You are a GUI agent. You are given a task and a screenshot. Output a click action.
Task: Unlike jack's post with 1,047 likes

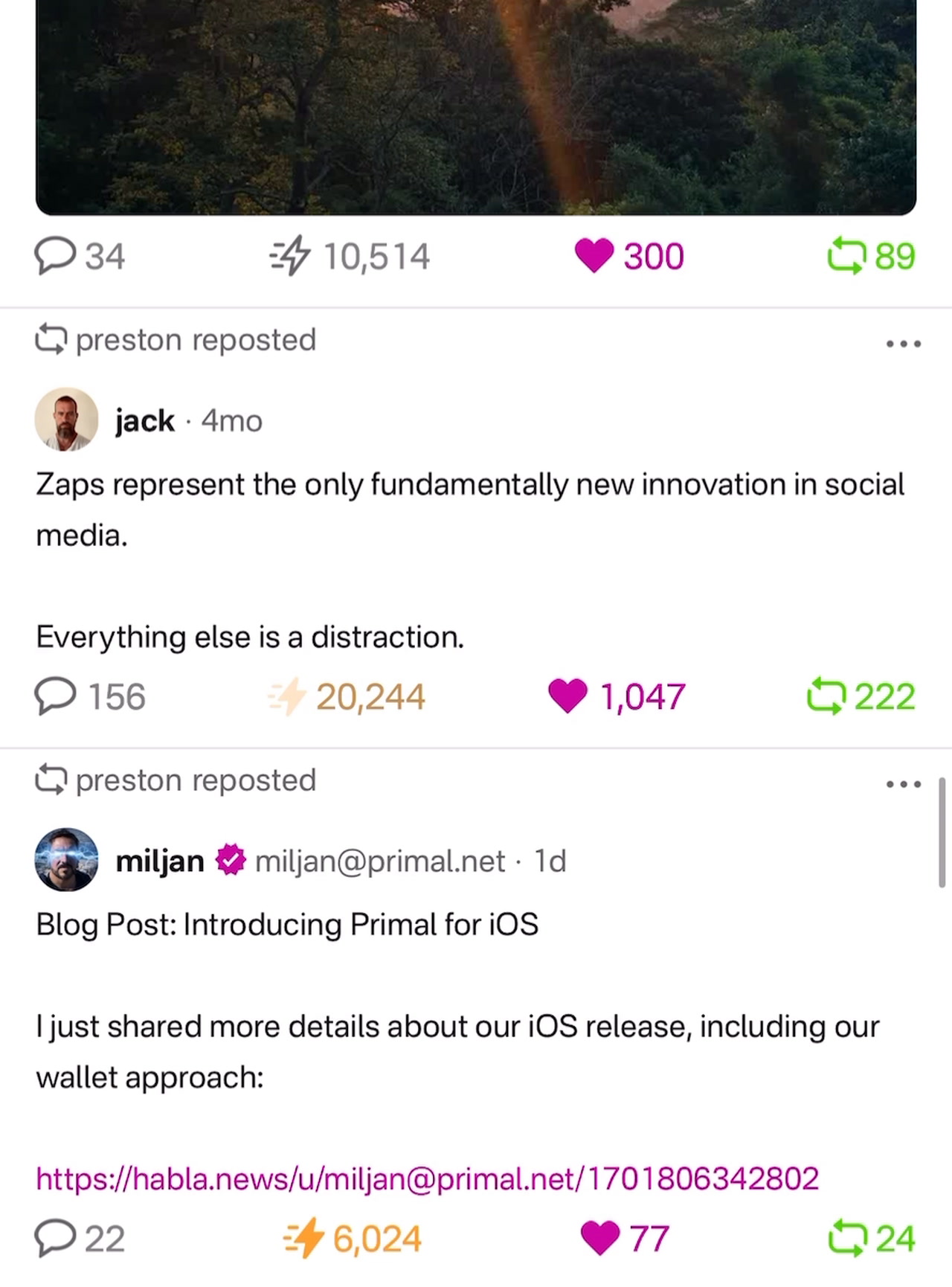567,697
